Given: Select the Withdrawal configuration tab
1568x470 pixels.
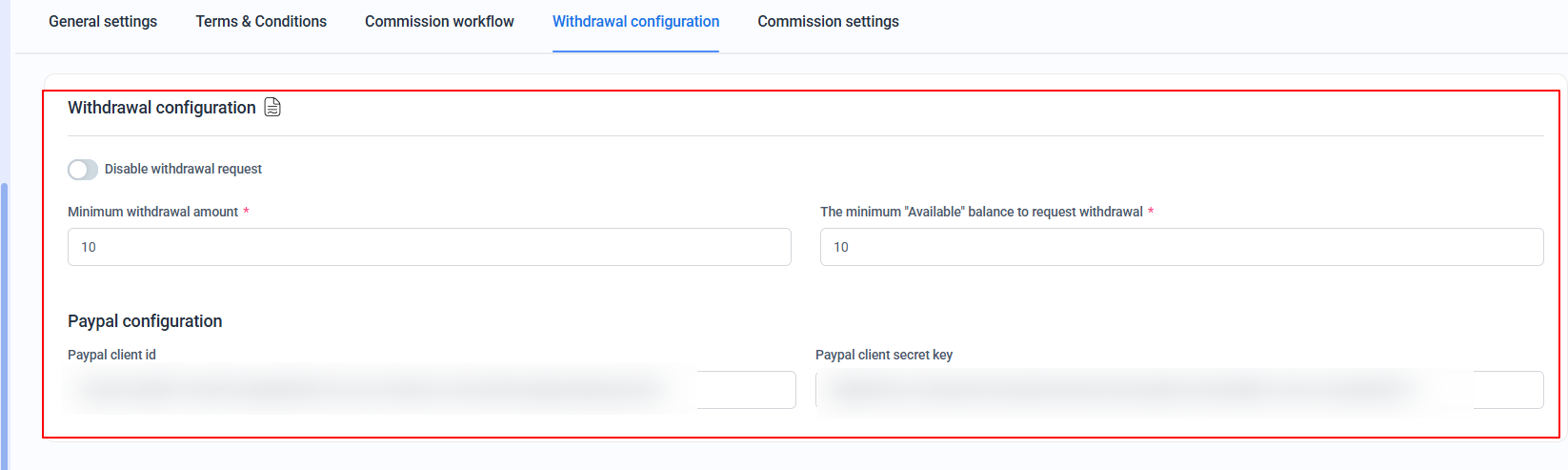Looking at the screenshot, I should (x=635, y=22).
